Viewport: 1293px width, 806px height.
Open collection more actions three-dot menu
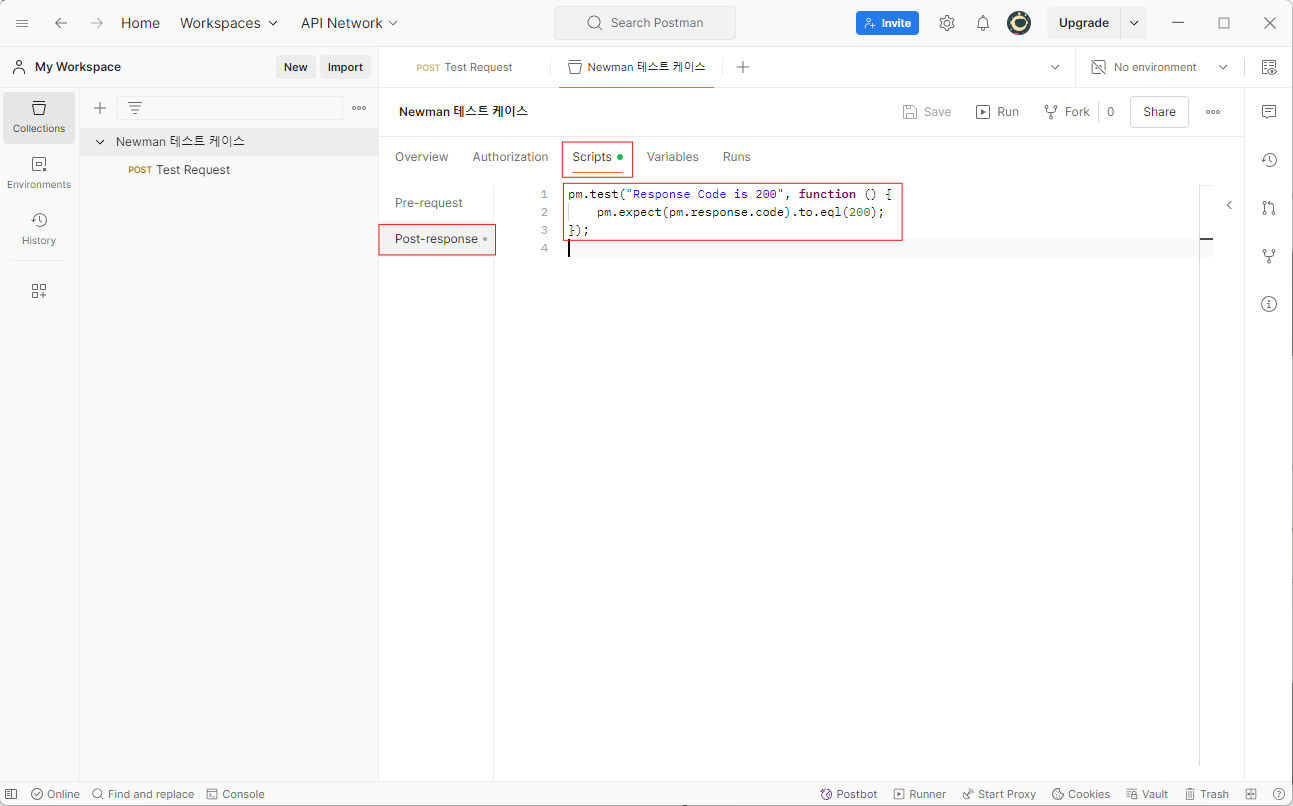coord(1213,112)
